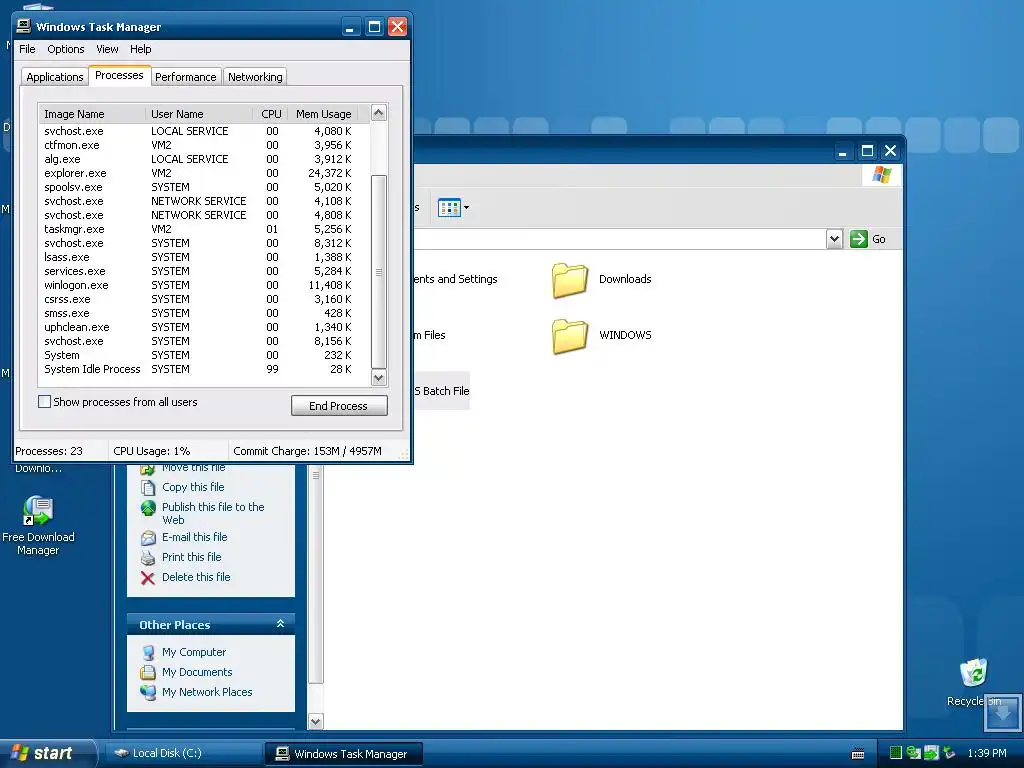
Task: Select the explorer.exe process row
Action: click(x=204, y=173)
